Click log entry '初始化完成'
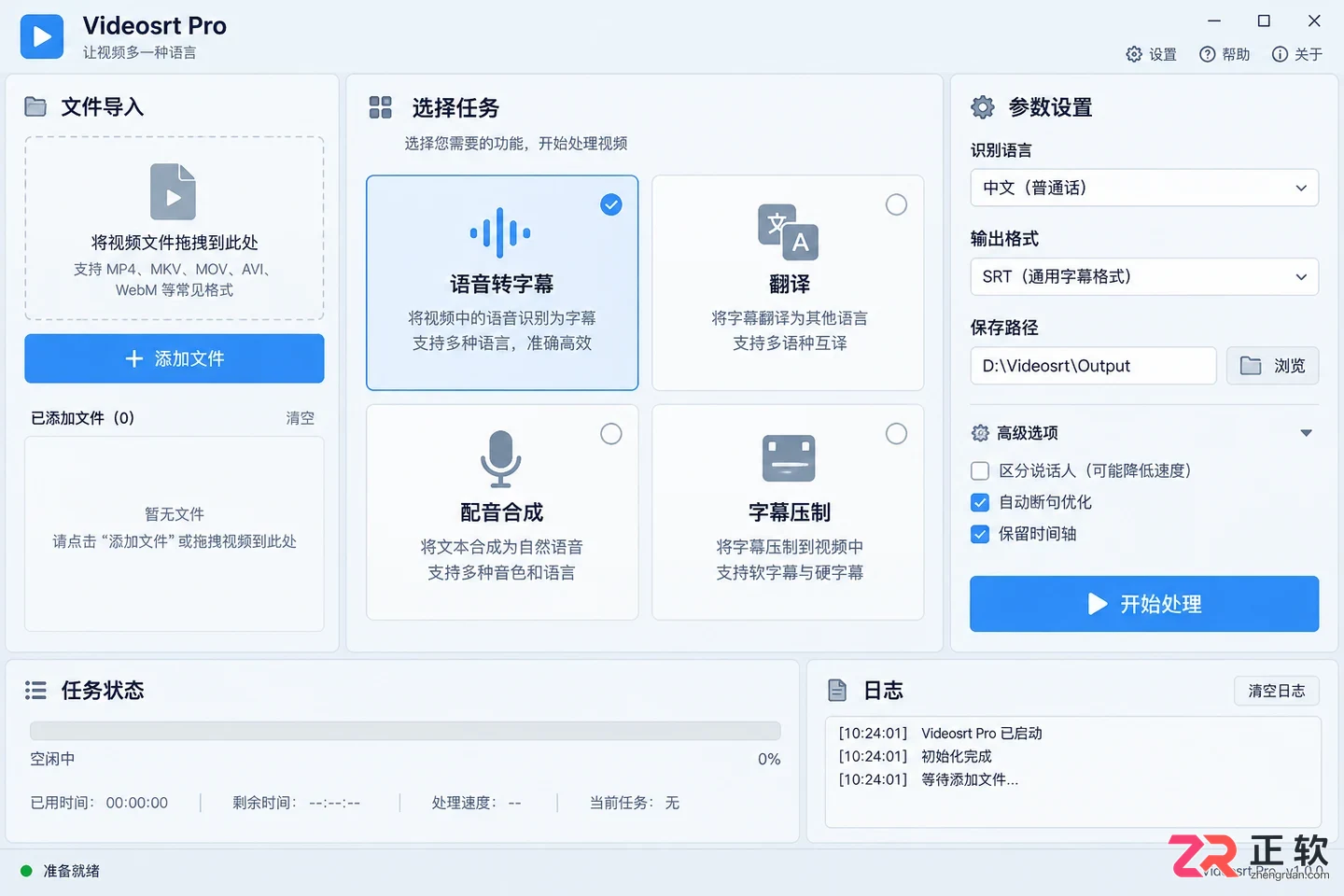Screen dimensions: 1344x896 pos(957,757)
